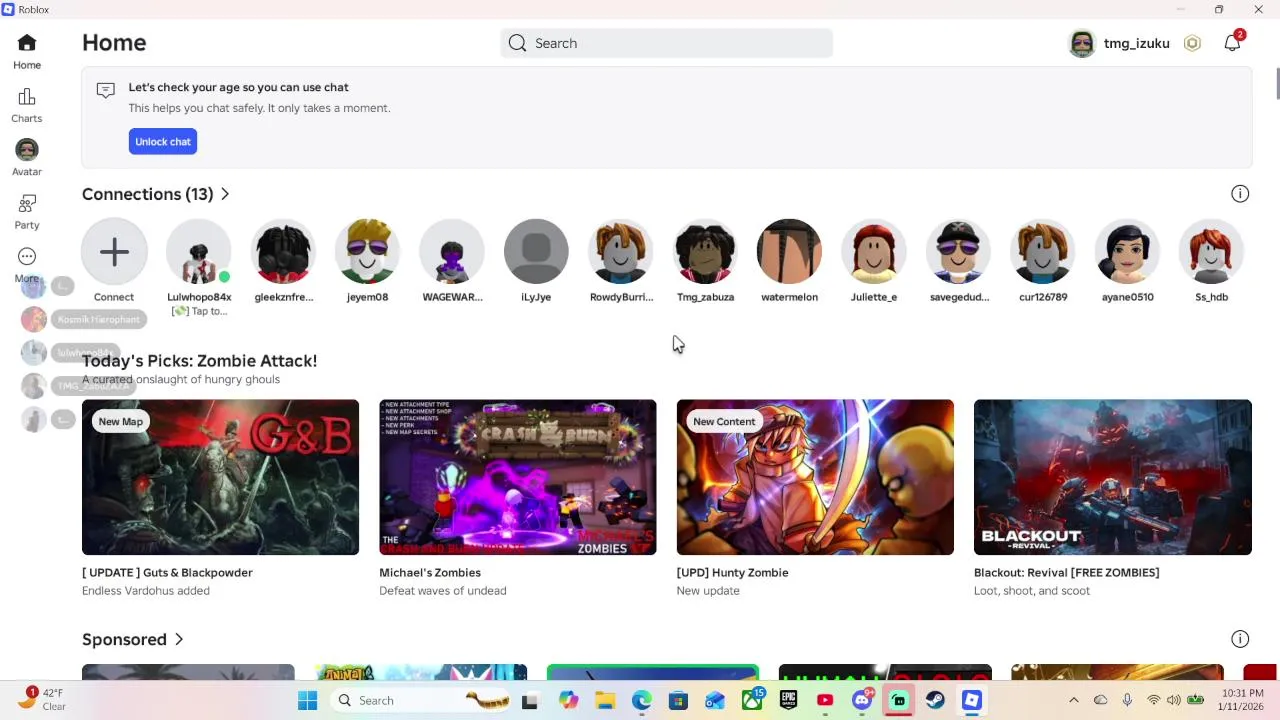Open the weather widget showing 42°F

[x=42, y=700]
